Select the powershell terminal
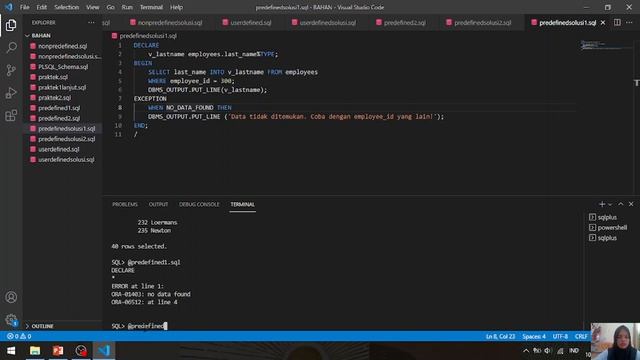This screenshot has width=640, height=360. pyautogui.click(x=608, y=227)
